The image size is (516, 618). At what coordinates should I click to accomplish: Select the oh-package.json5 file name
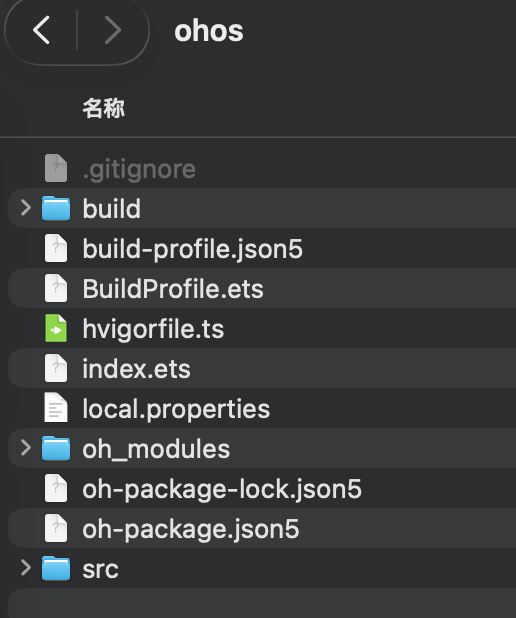(x=191, y=529)
